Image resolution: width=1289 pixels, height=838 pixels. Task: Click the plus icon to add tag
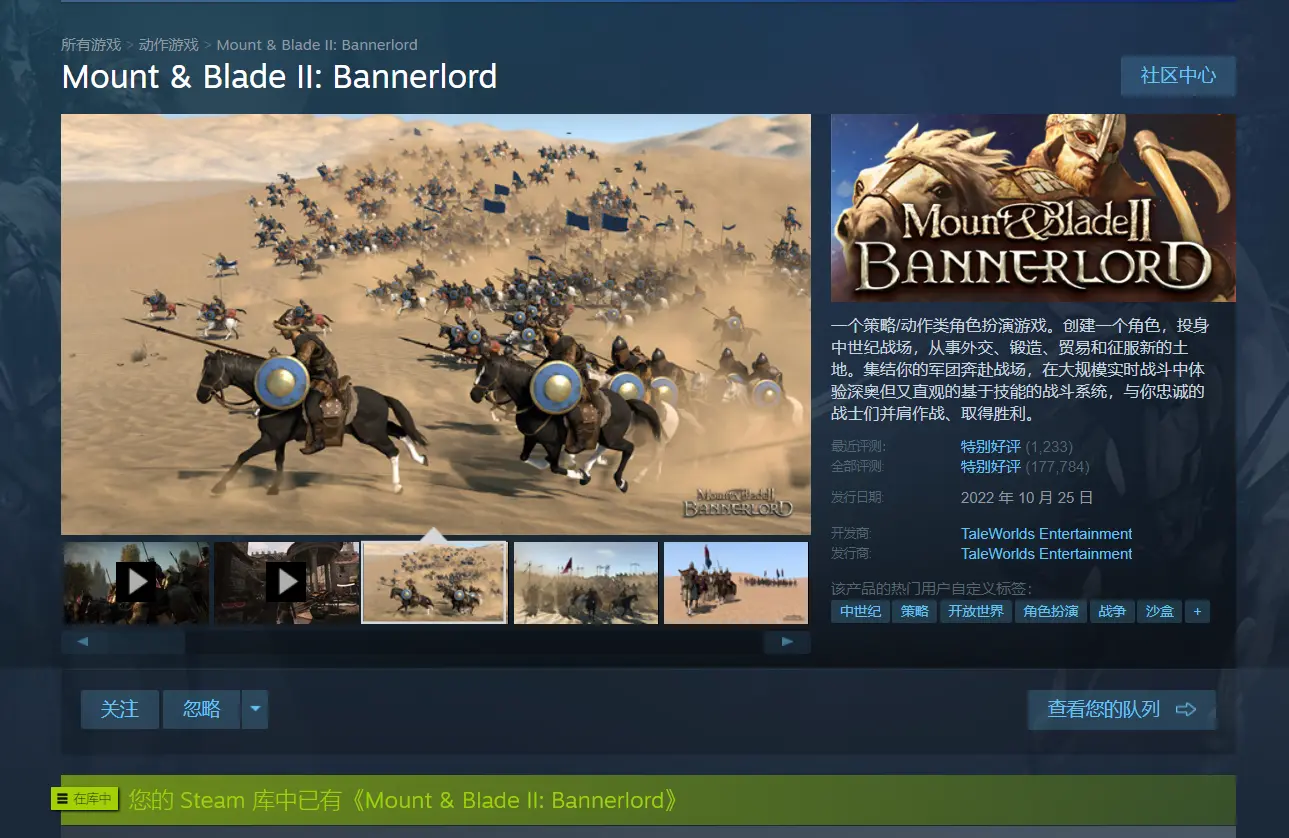pyautogui.click(x=1197, y=611)
